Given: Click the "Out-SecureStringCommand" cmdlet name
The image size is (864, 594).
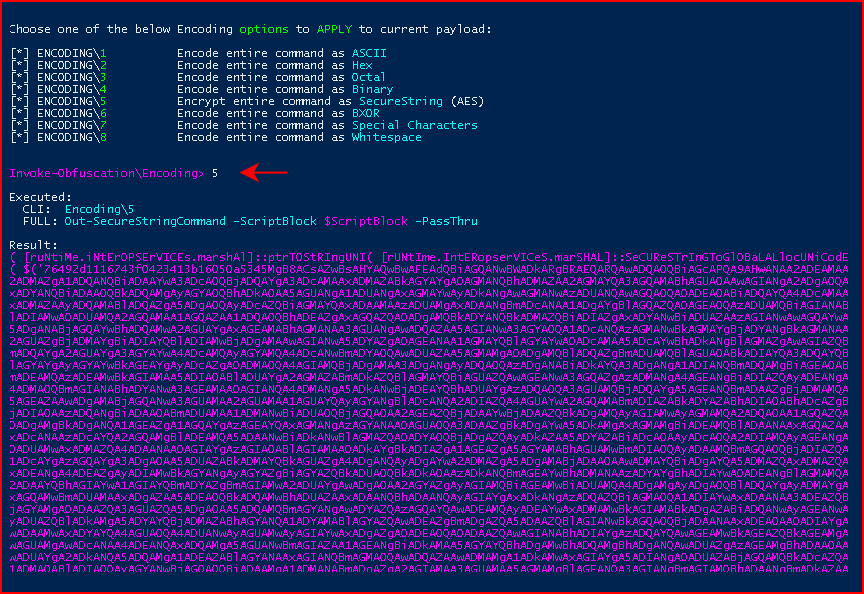Looking at the screenshot, I should pyautogui.click(x=145, y=222).
